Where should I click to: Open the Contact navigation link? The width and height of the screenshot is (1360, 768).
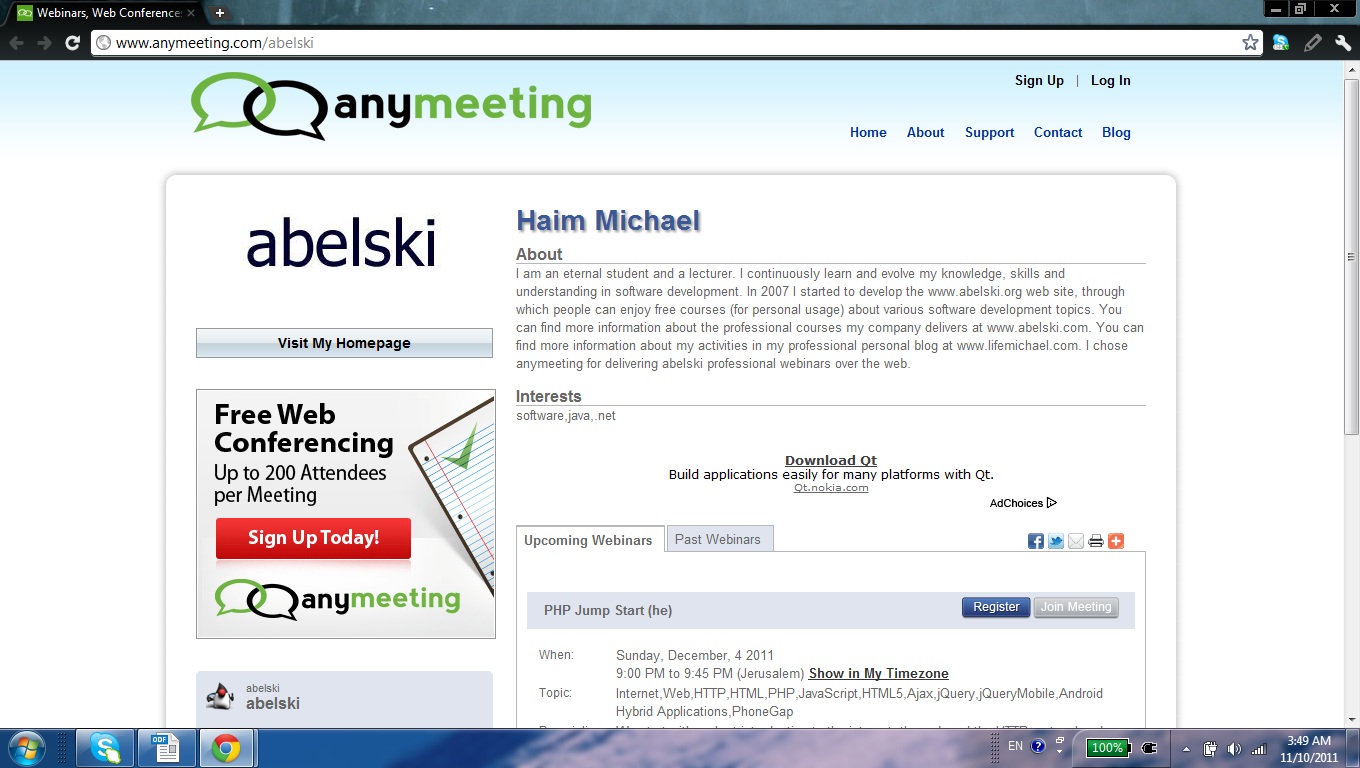click(x=1058, y=132)
